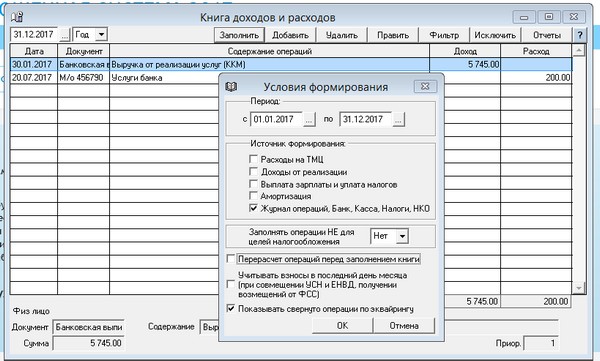Minimize the Книга доходов и расходов window
The height and width of the screenshot is (361, 600).
[x=524, y=17]
